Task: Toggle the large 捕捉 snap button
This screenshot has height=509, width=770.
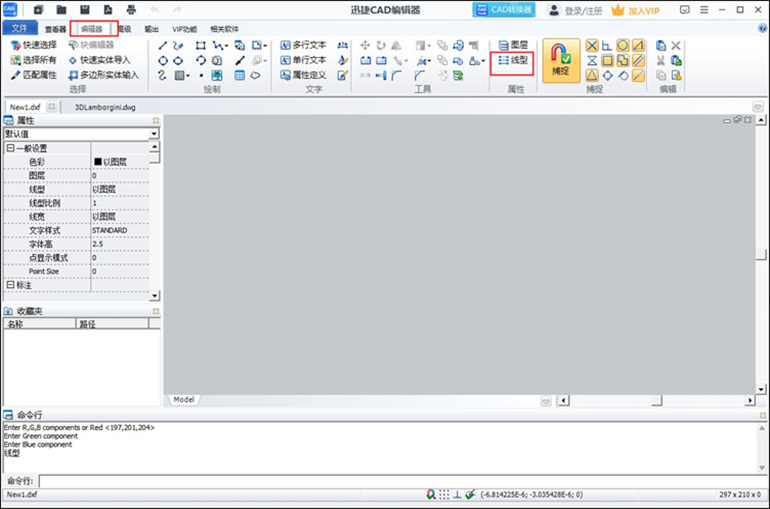Action: pos(561,60)
